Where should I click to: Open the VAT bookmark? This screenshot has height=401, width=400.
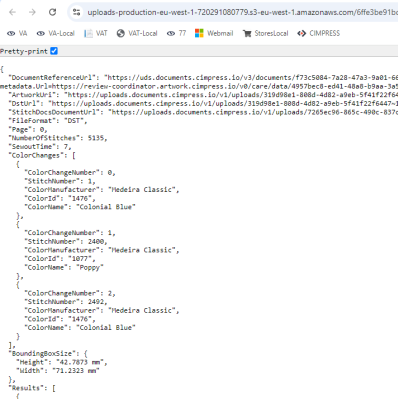[x=96, y=33]
